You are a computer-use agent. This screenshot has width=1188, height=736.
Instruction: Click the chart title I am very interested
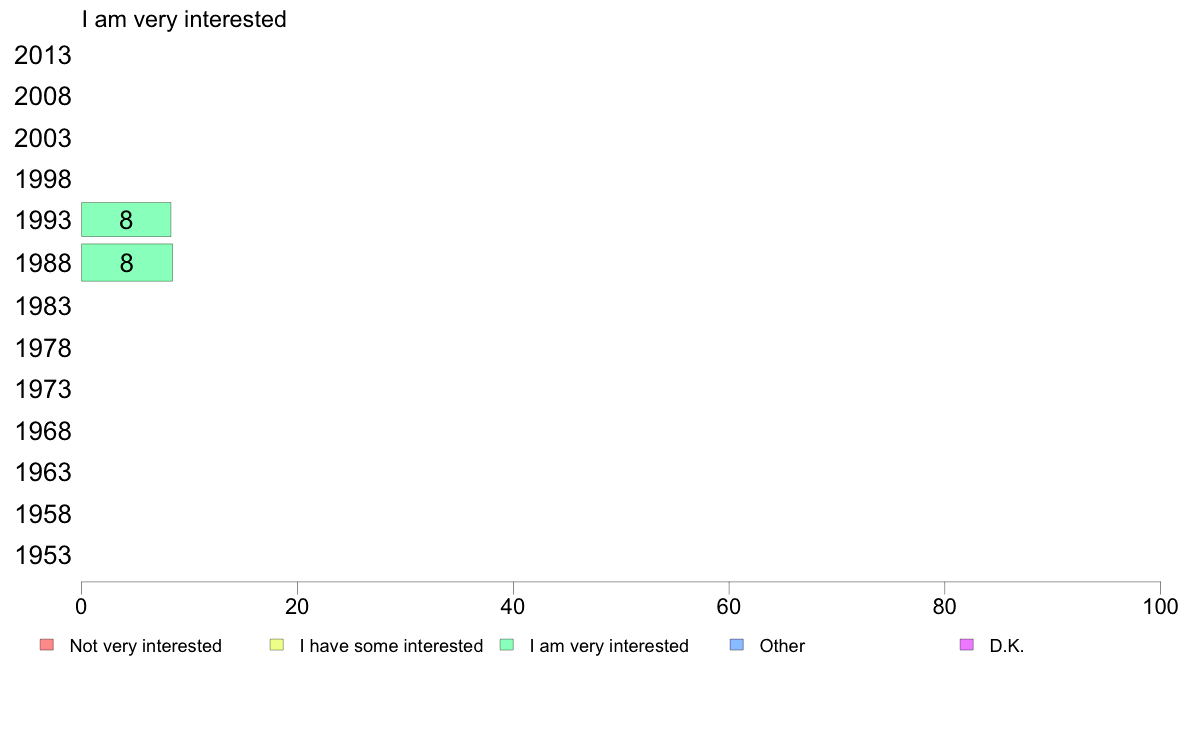184,19
